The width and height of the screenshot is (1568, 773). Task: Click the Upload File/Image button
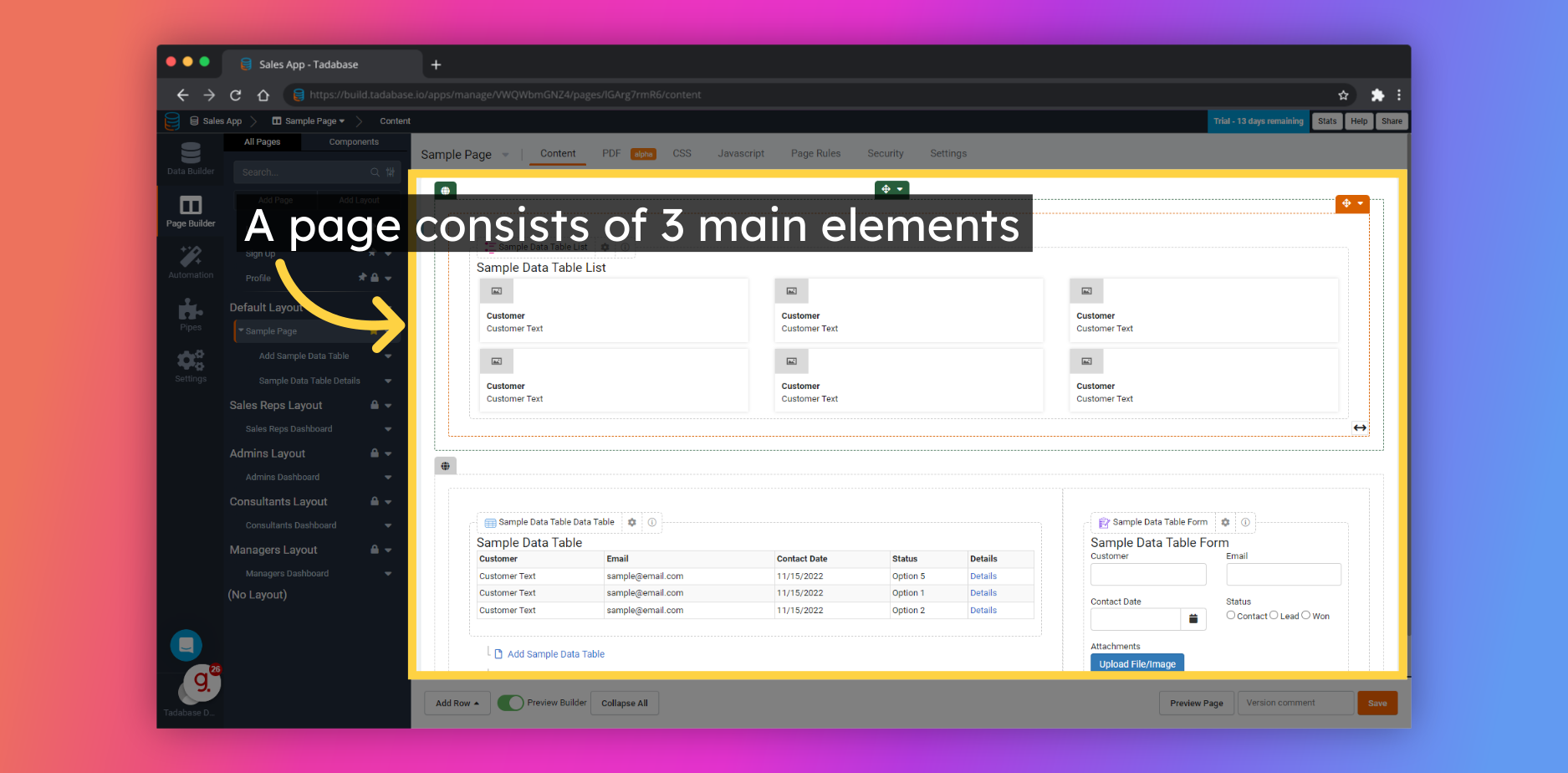tap(1137, 663)
